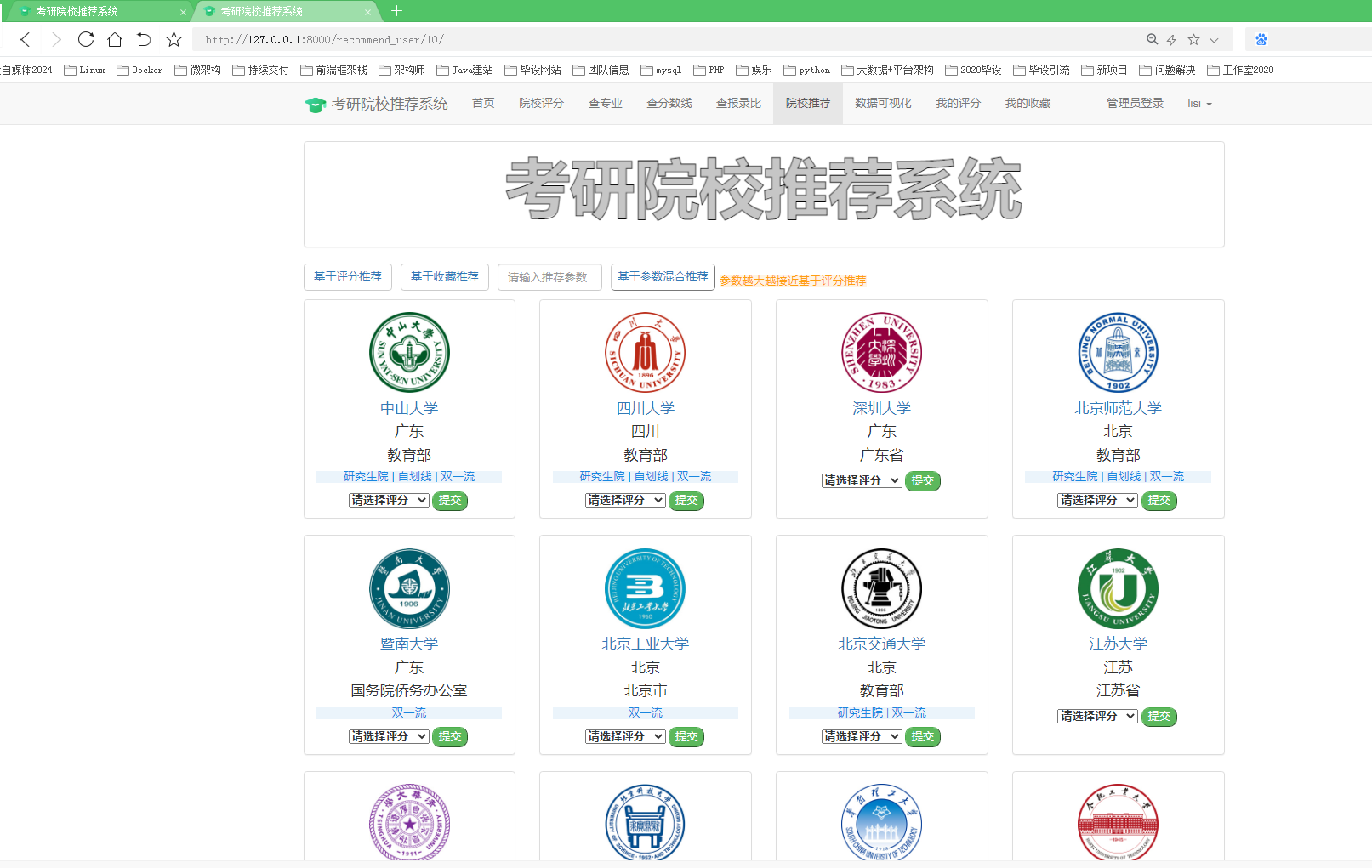Open the 首页 nav item

(483, 103)
